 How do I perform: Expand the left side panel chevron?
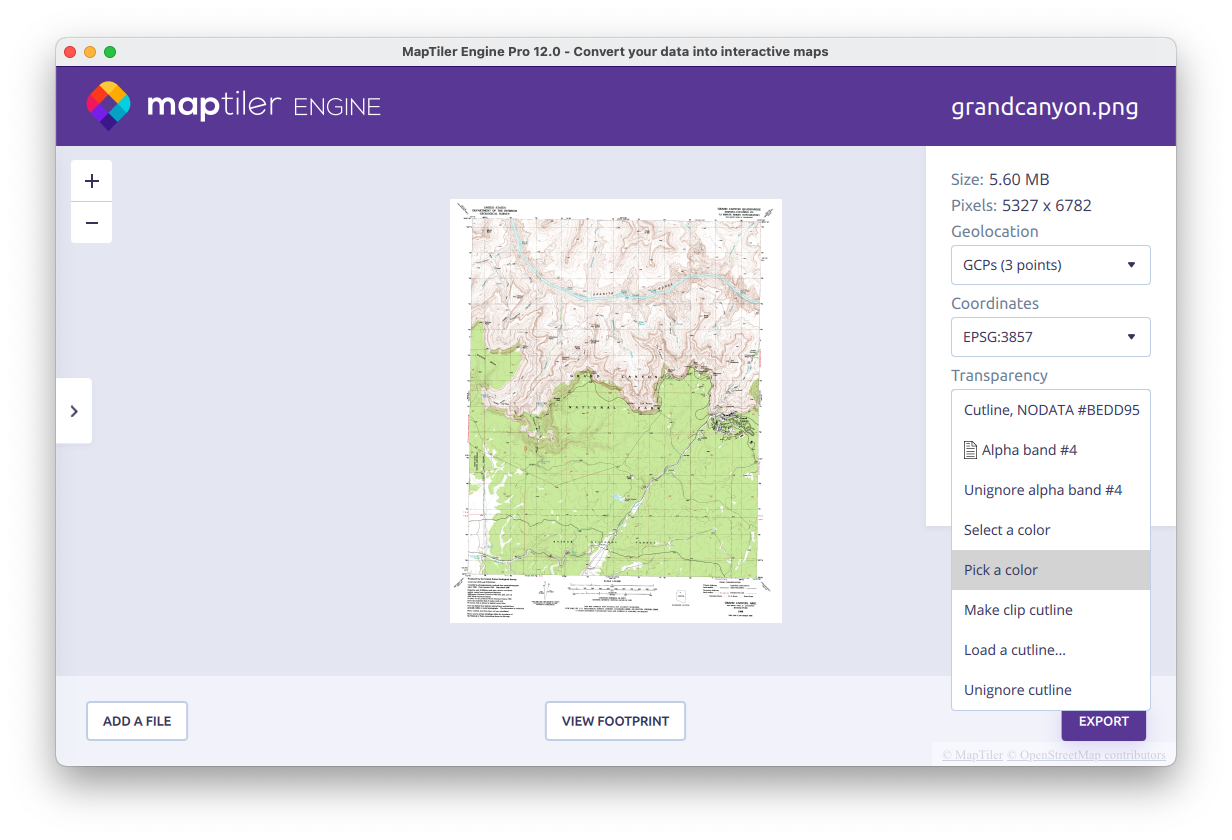pyautogui.click(x=74, y=411)
